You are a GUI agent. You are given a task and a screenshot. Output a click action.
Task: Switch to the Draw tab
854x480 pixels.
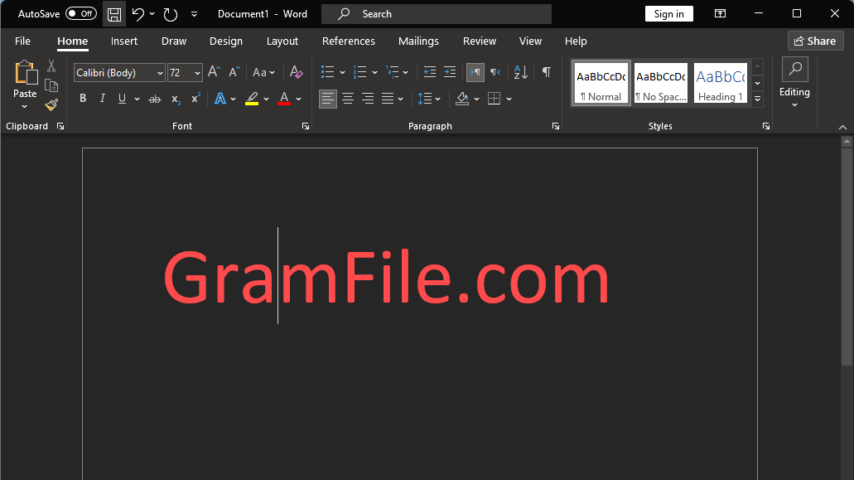tap(174, 41)
